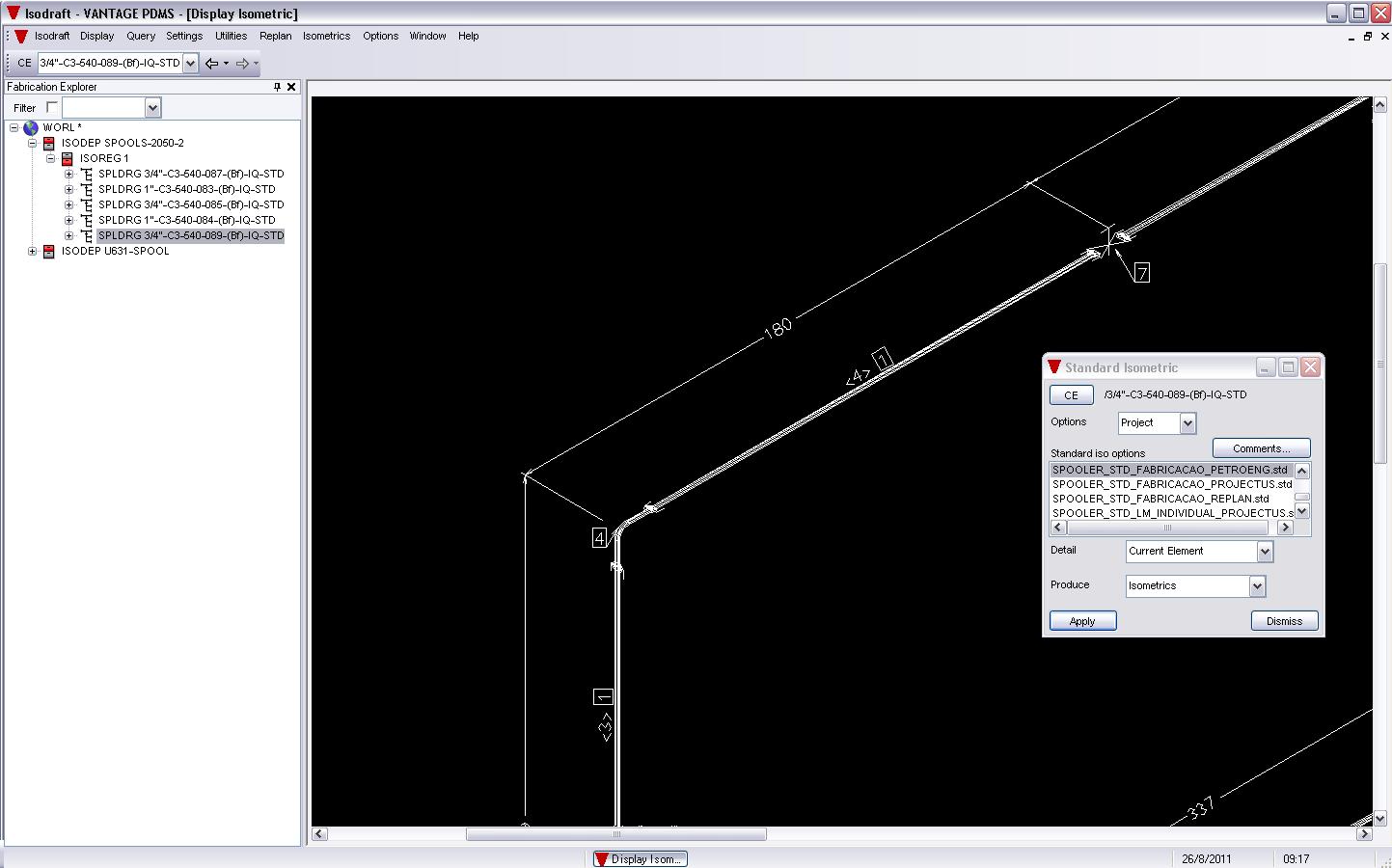Click spool drawing icon for 3/4"-C3-540-087
1392x868 pixels.
pos(86,174)
